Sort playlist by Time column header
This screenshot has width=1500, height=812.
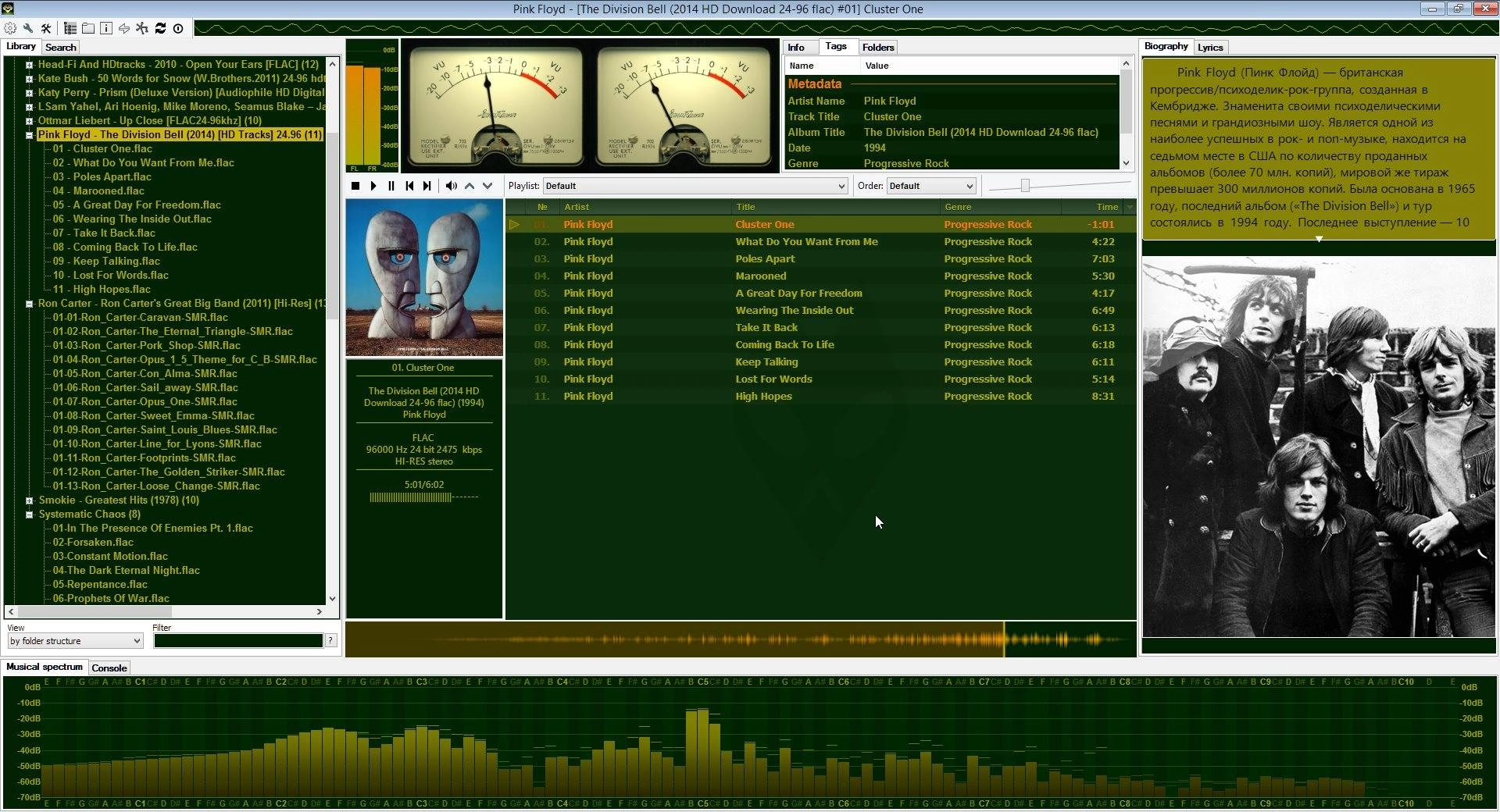coord(1091,207)
